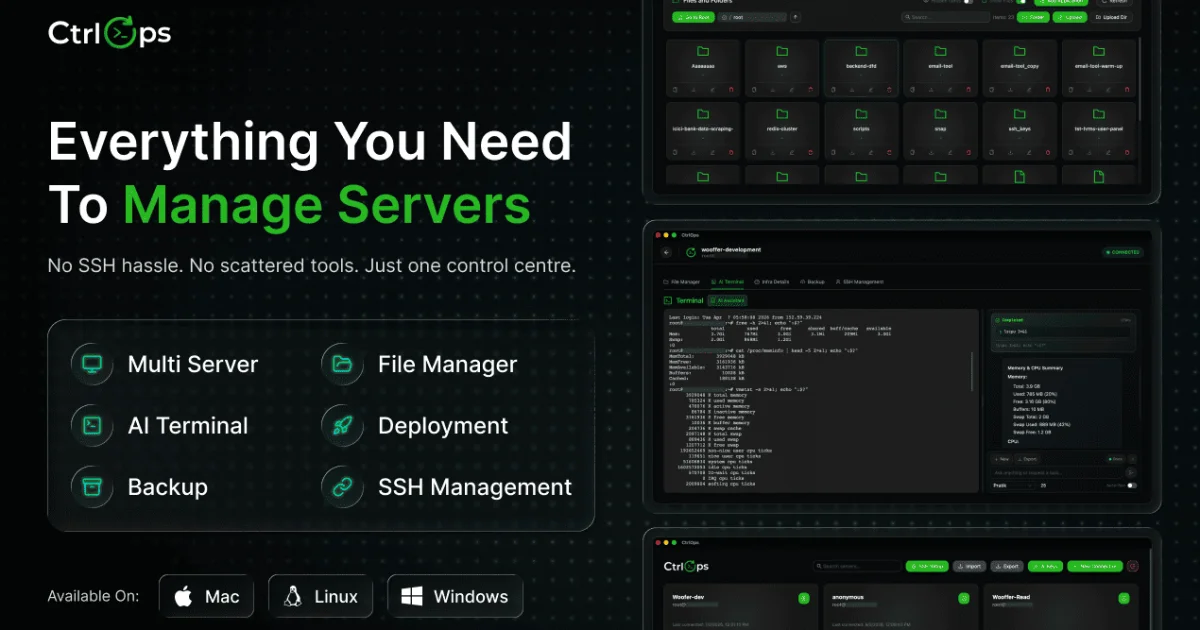Click the SSH Setup button on dashboard
Screen dimensions: 1200x630
point(927,566)
